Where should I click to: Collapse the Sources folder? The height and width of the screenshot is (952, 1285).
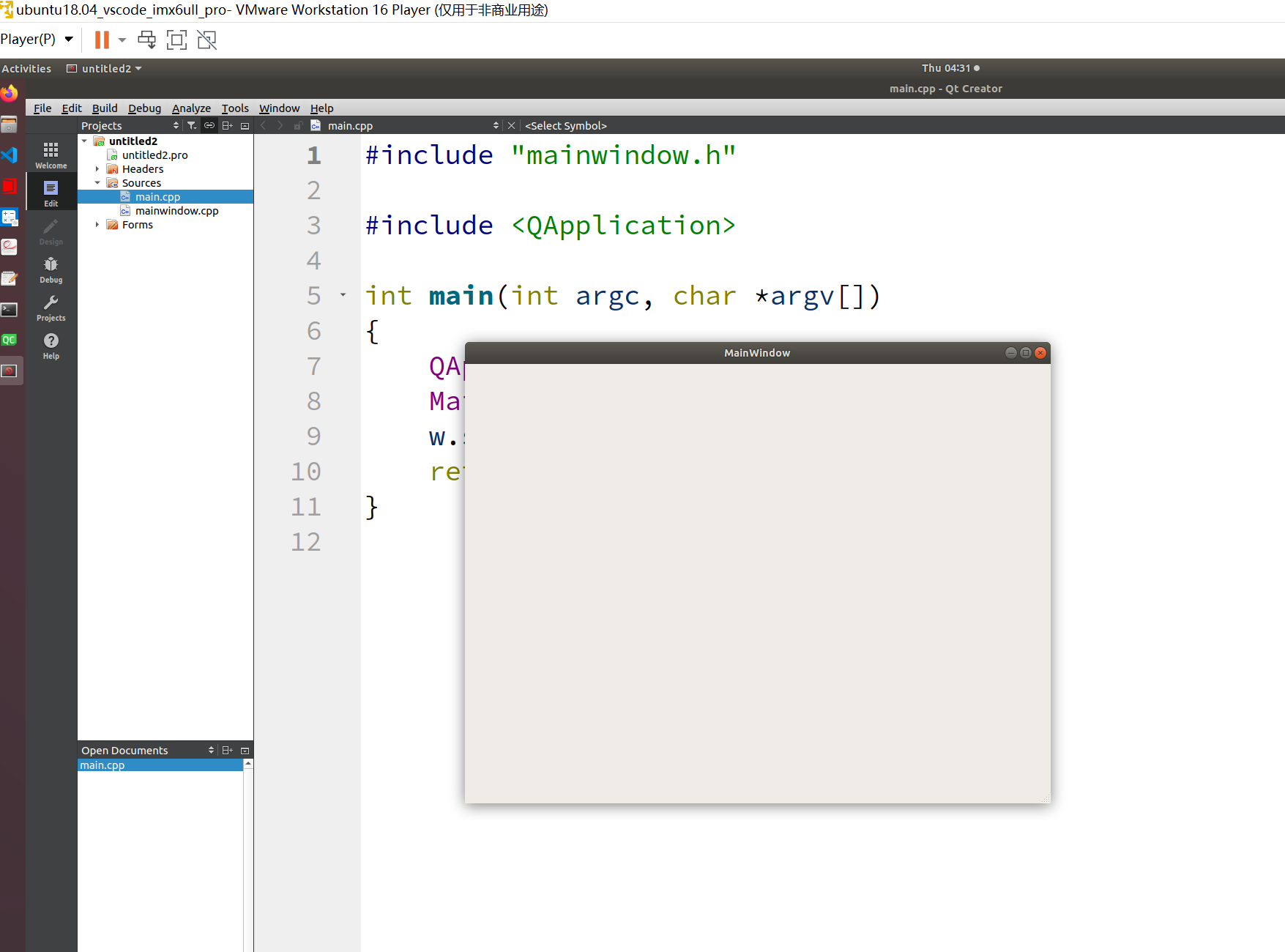97,182
